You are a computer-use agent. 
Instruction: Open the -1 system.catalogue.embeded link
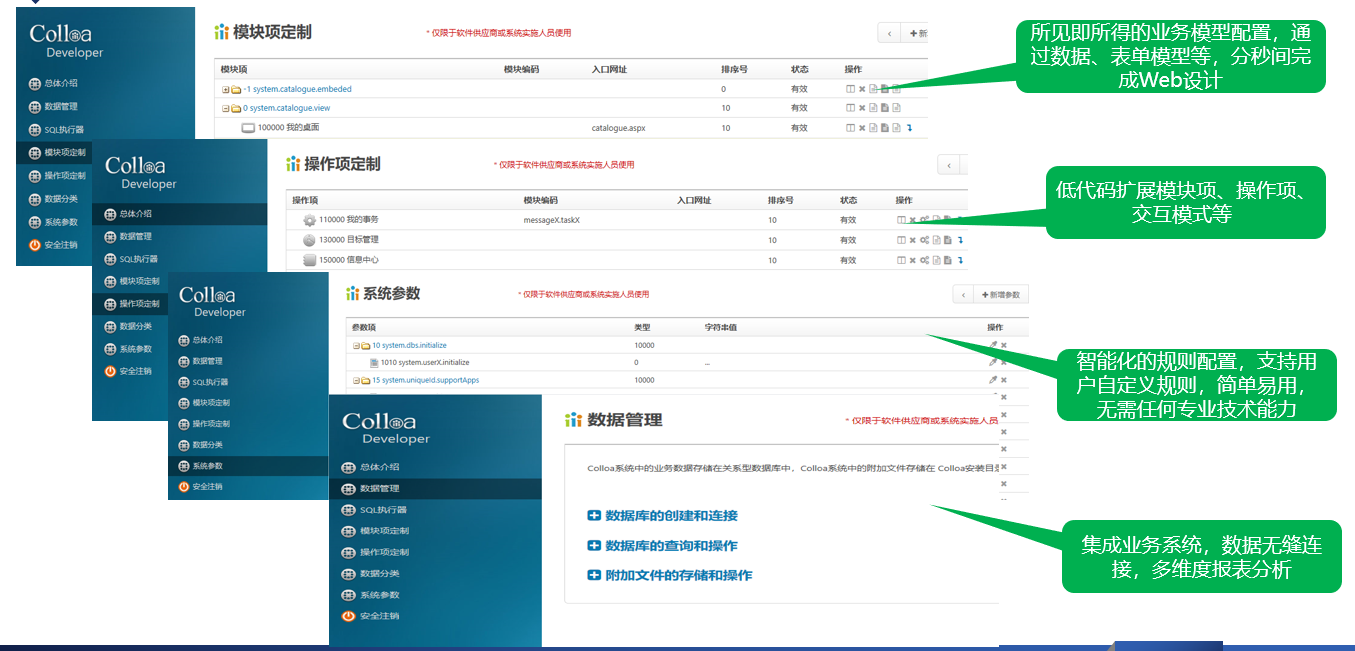point(298,89)
